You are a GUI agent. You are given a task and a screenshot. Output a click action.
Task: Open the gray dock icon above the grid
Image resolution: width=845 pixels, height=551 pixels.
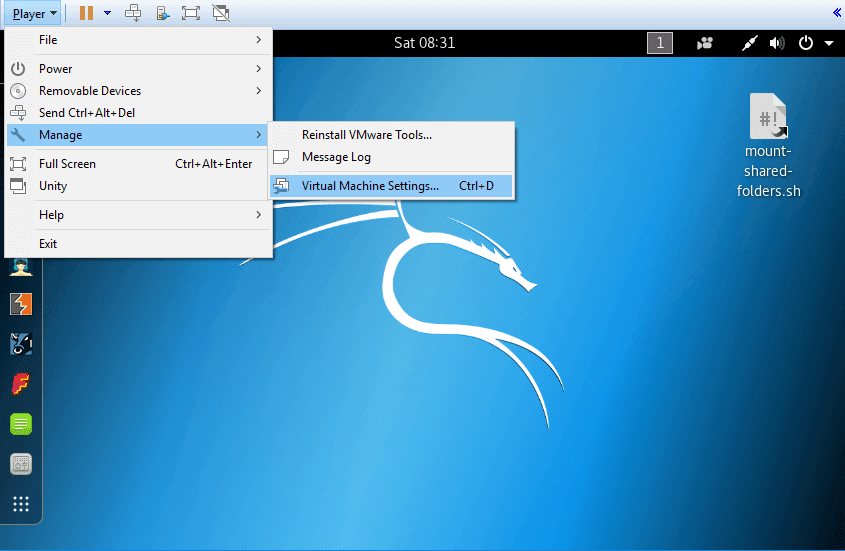[21, 464]
